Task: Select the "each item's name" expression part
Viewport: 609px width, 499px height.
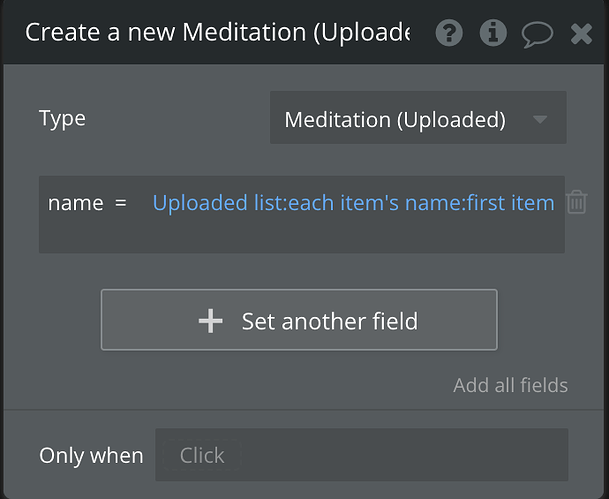Action: 371,203
